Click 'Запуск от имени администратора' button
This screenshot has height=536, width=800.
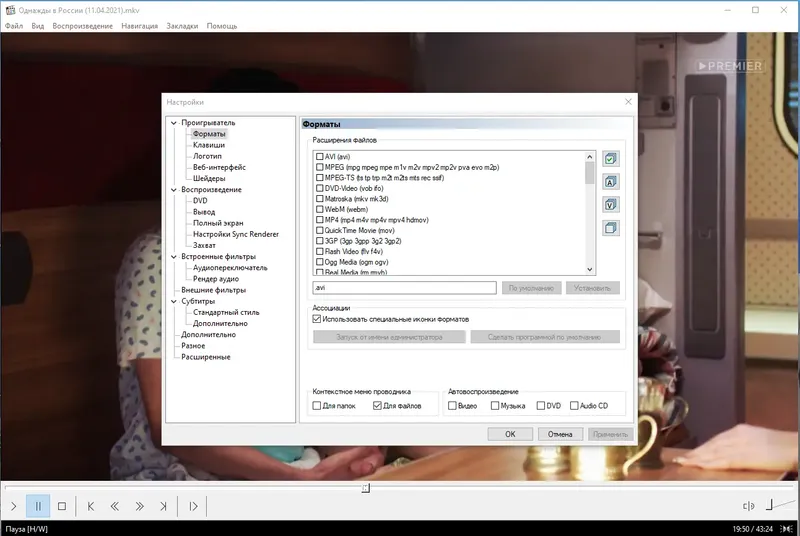pos(389,337)
